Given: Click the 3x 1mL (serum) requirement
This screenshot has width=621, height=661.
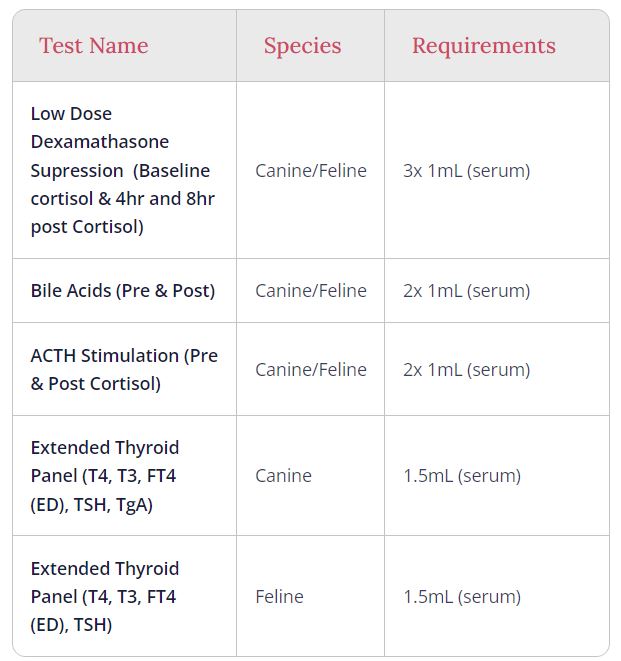Looking at the screenshot, I should 466,171.
